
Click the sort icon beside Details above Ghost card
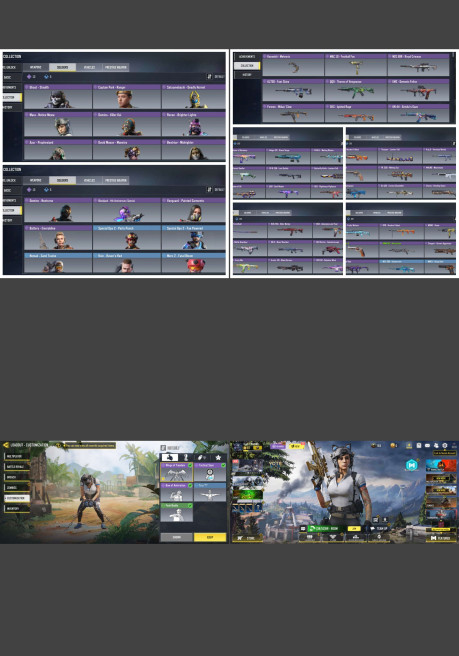click(x=209, y=77)
